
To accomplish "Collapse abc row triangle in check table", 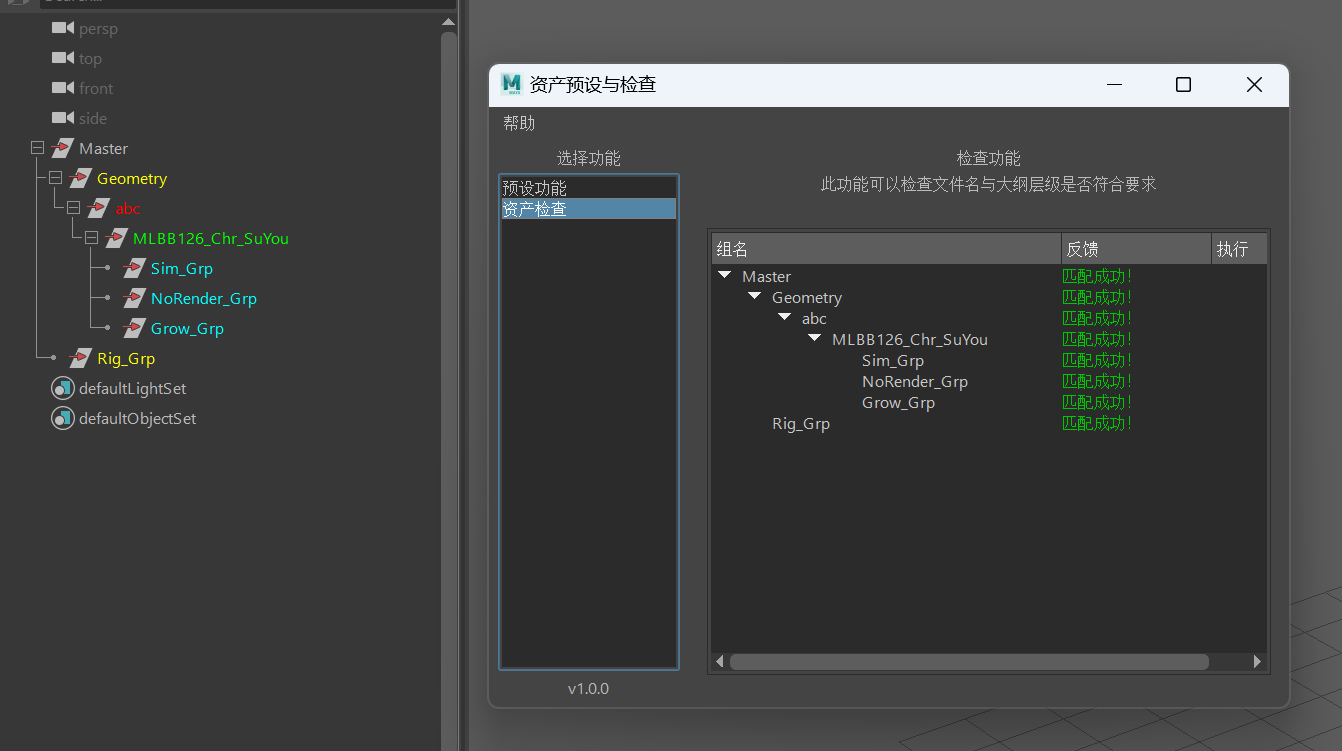I will 785,317.
